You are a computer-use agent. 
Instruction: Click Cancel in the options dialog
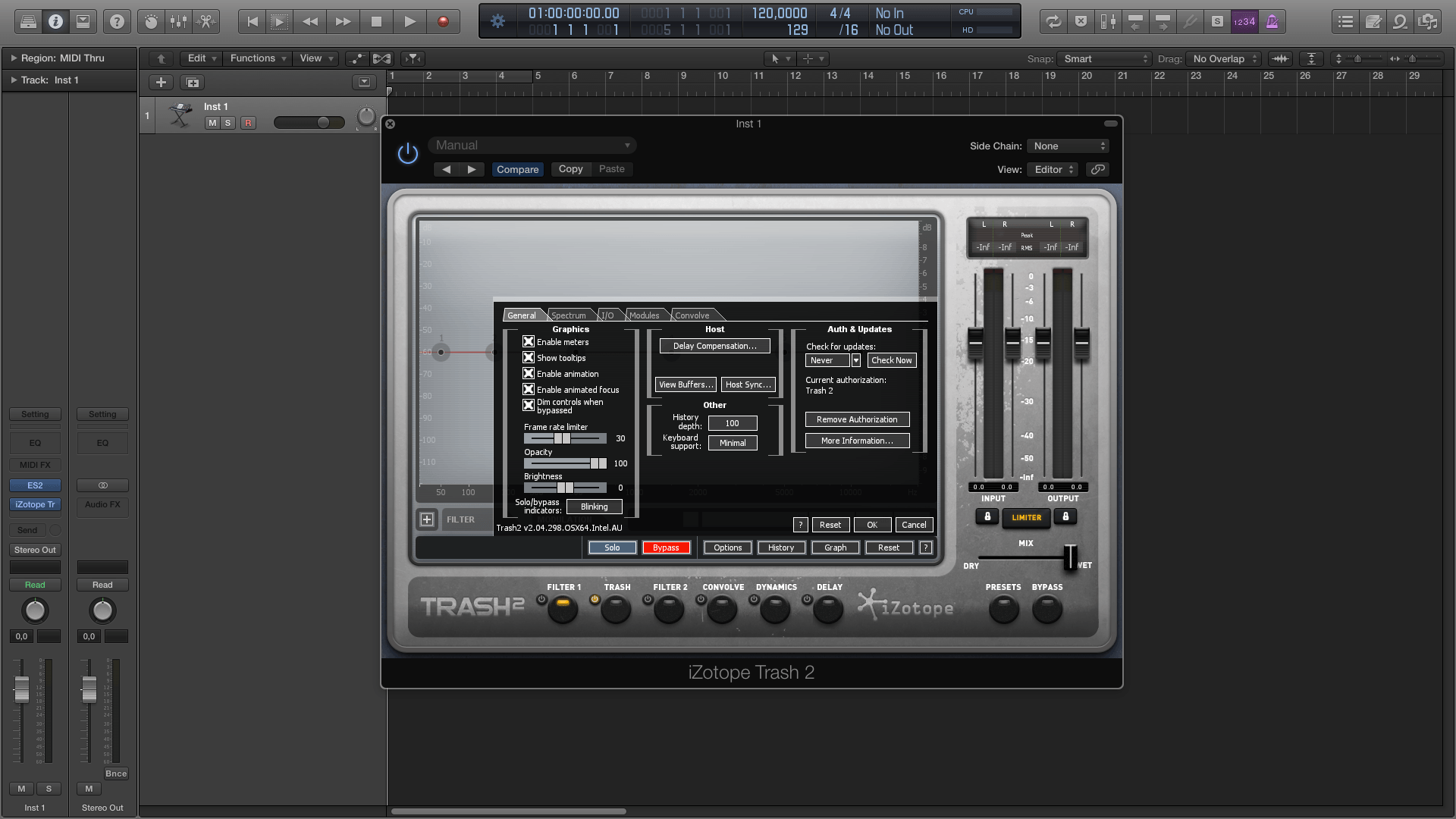tap(914, 525)
